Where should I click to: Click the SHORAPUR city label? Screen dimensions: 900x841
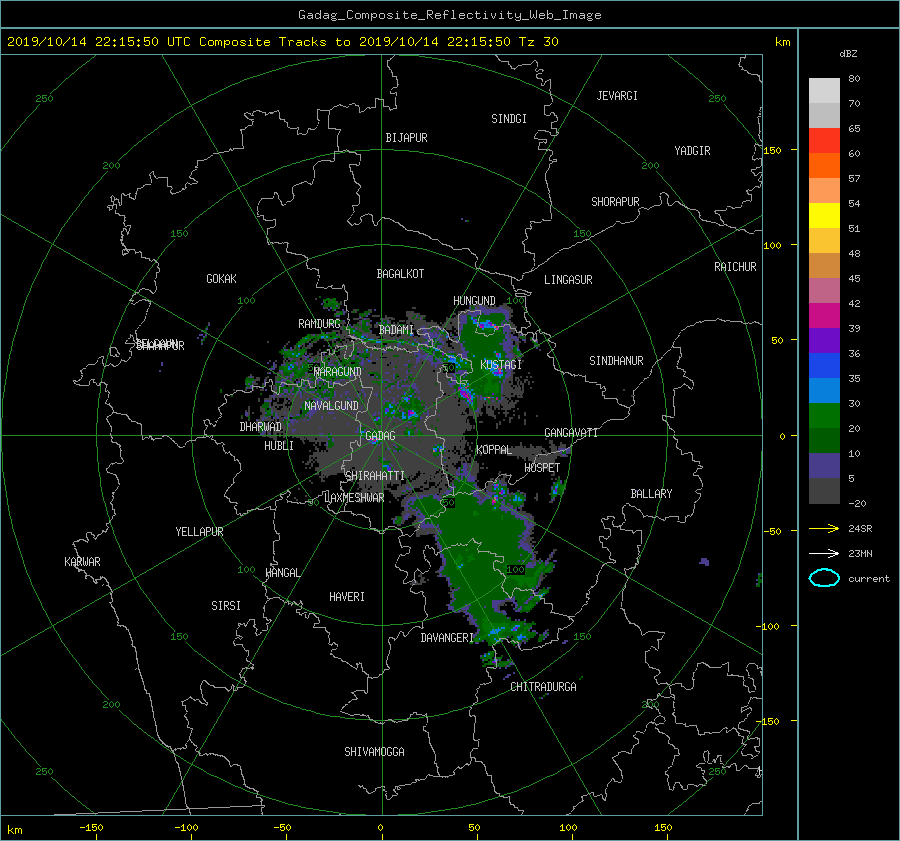pyautogui.click(x=615, y=202)
